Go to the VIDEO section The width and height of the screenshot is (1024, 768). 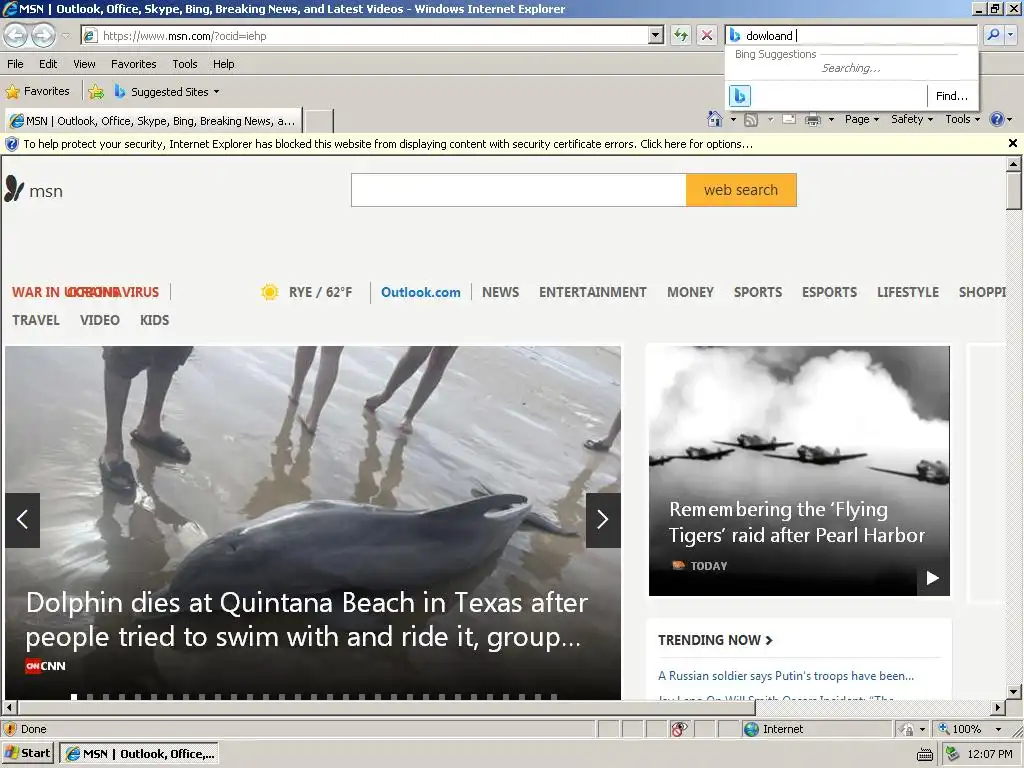(x=100, y=320)
